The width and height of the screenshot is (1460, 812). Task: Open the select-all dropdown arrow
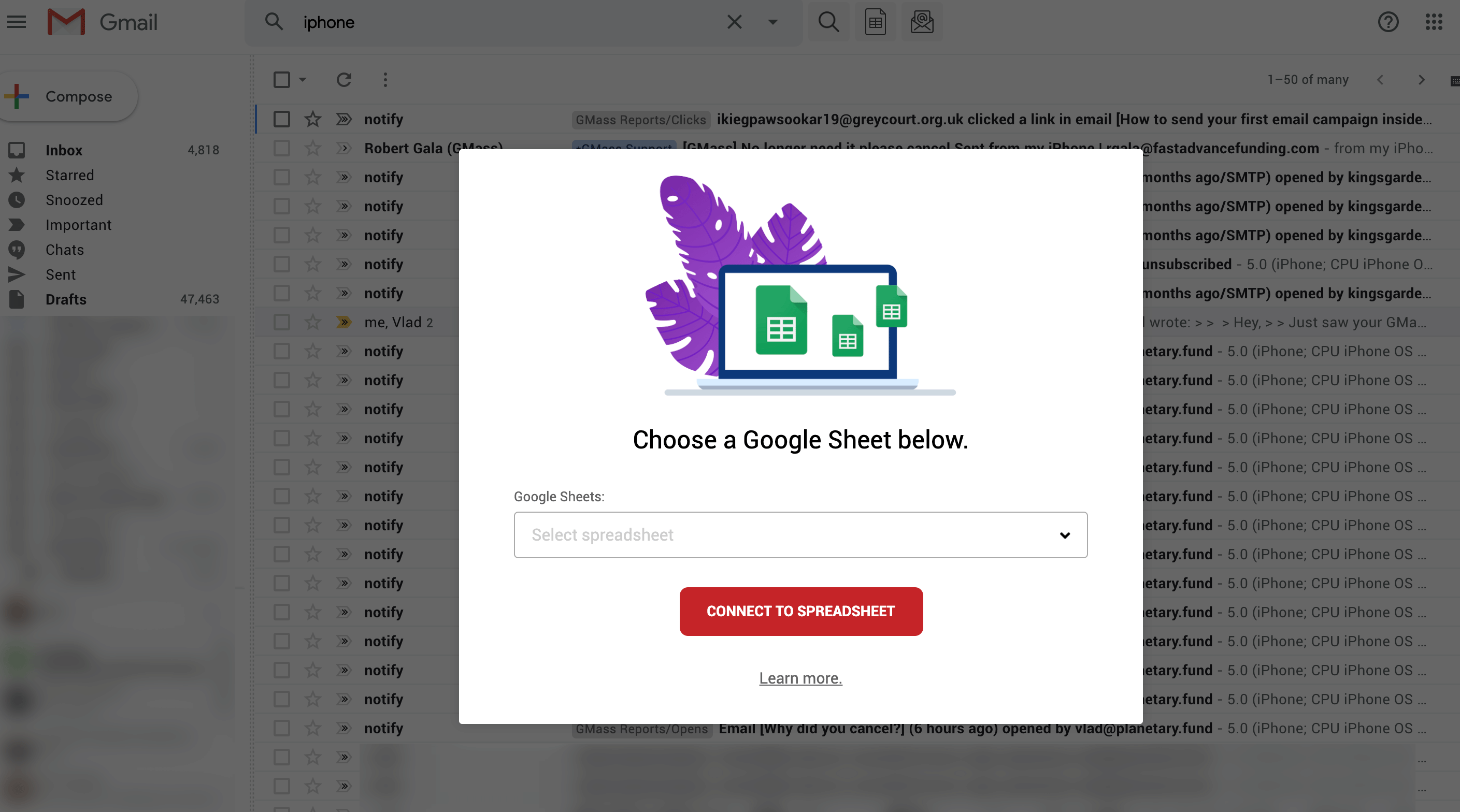303,80
